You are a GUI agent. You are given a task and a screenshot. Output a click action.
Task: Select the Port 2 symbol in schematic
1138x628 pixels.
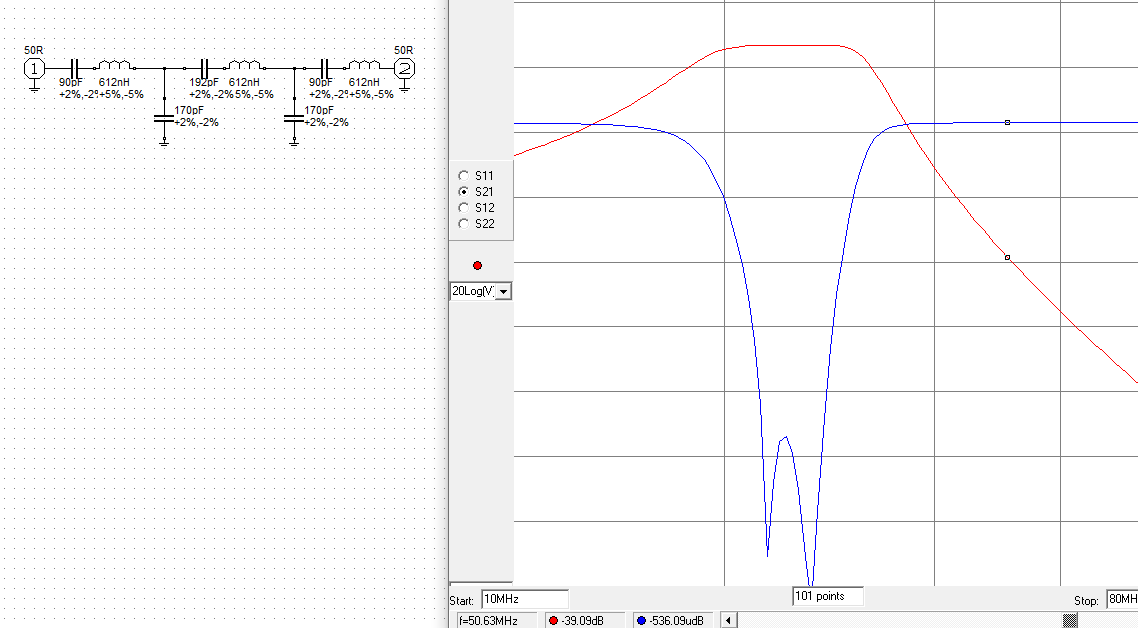[405, 68]
